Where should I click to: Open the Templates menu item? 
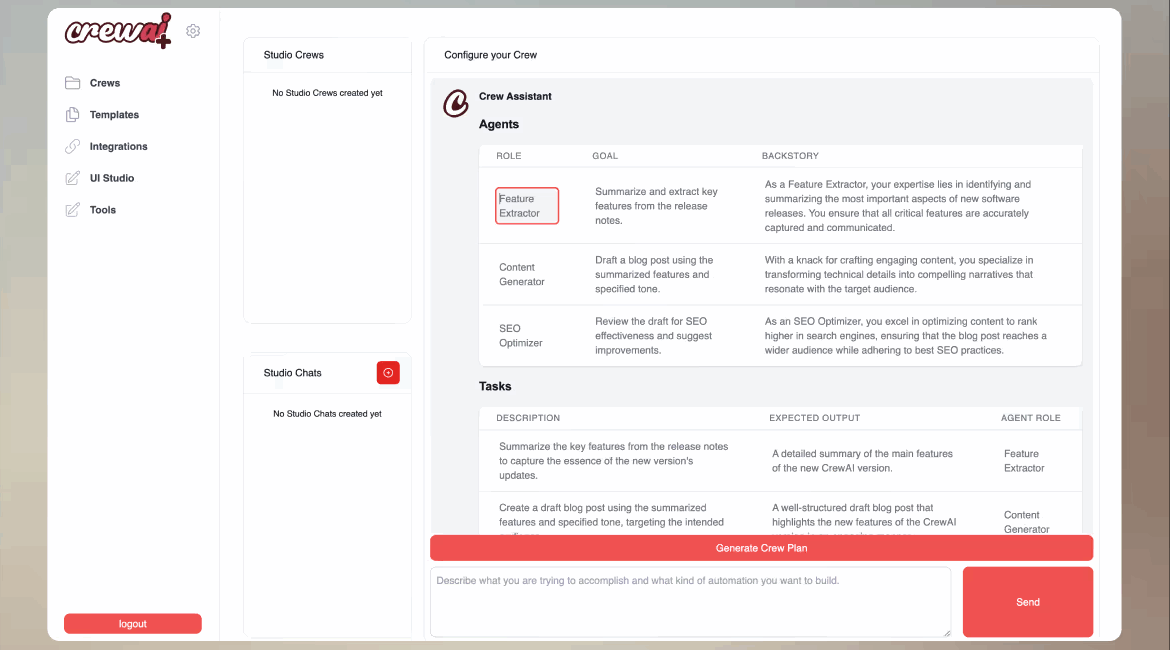coord(114,115)
